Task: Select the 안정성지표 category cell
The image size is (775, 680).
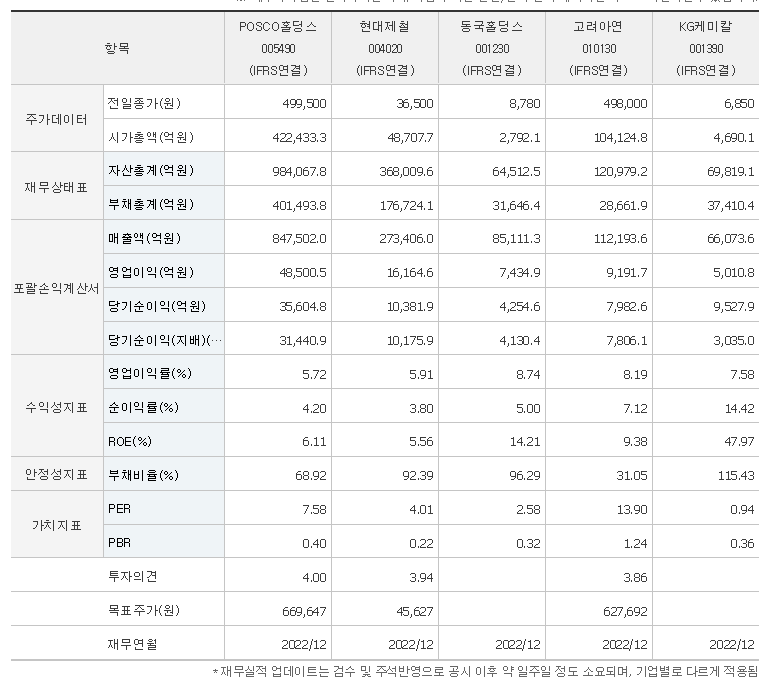Action: click(57, 474)
